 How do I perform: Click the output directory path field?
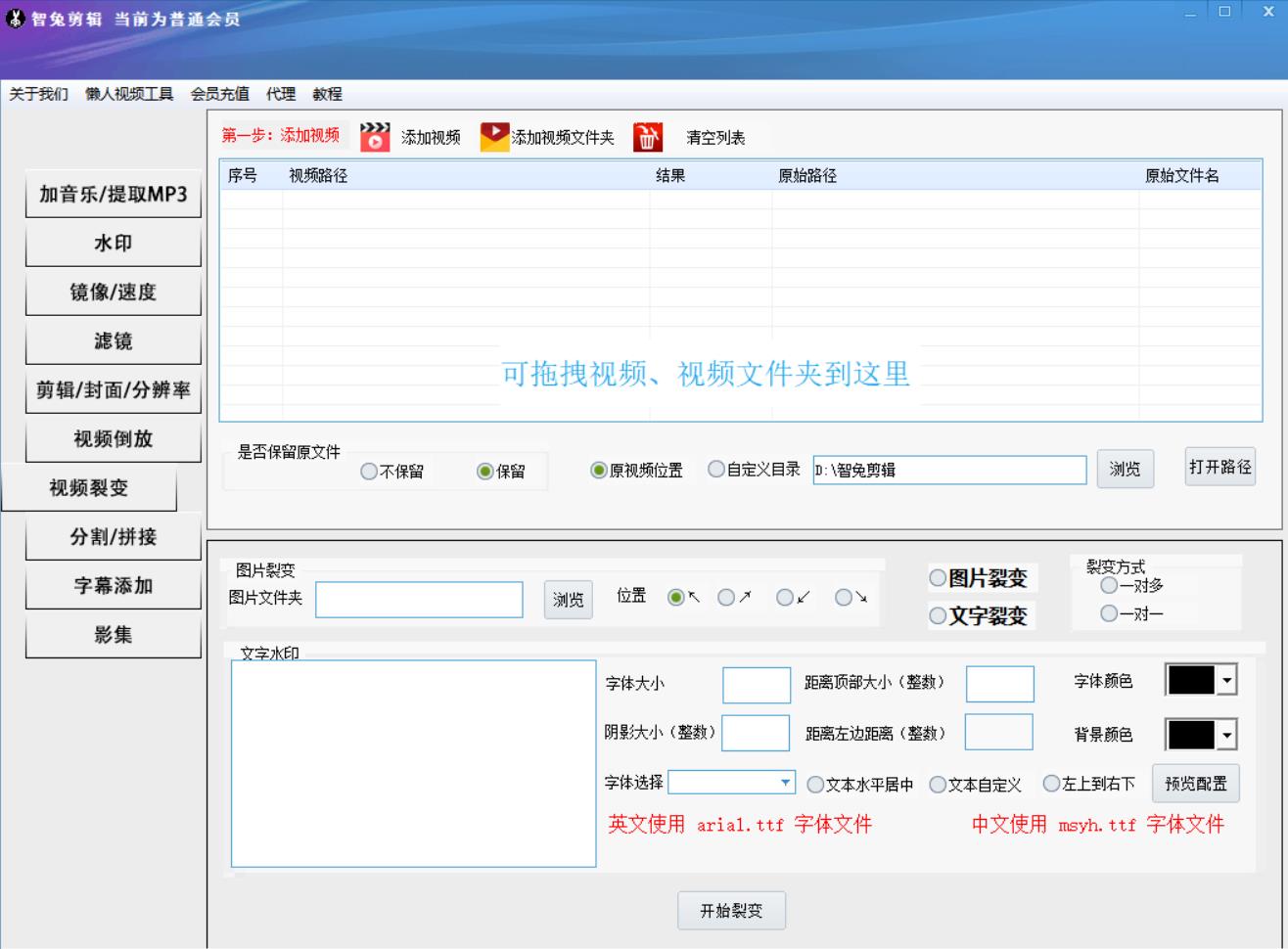[x=949, y=470]
